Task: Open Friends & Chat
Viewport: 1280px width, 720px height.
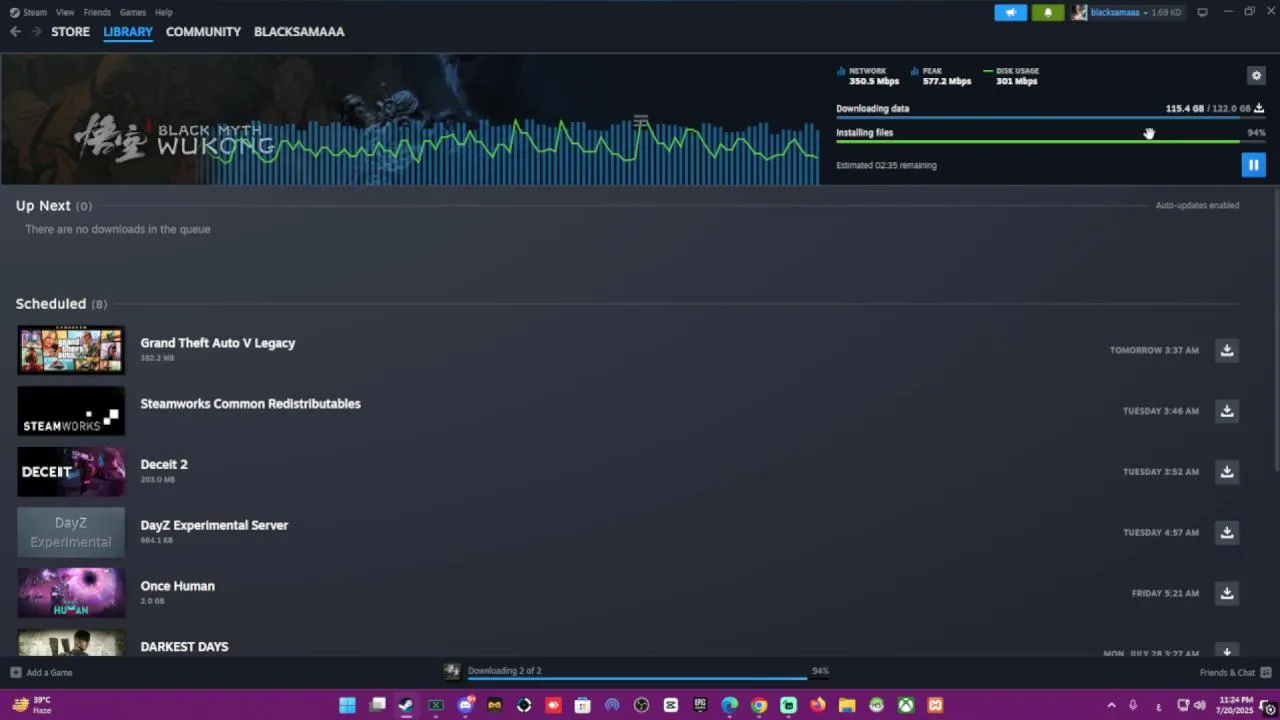Action: point(1235,673)
